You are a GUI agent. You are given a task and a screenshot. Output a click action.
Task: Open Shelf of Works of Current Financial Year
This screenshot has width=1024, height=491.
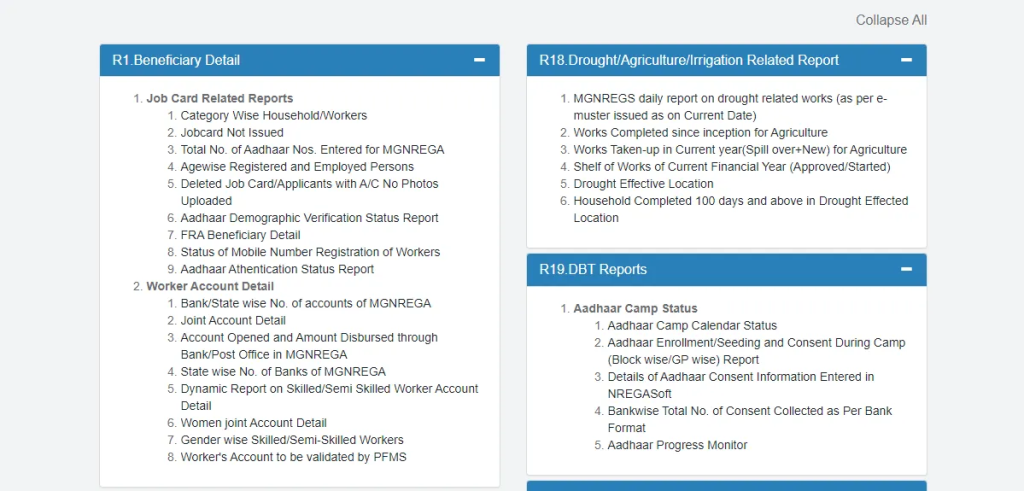[x=731, y=166]
